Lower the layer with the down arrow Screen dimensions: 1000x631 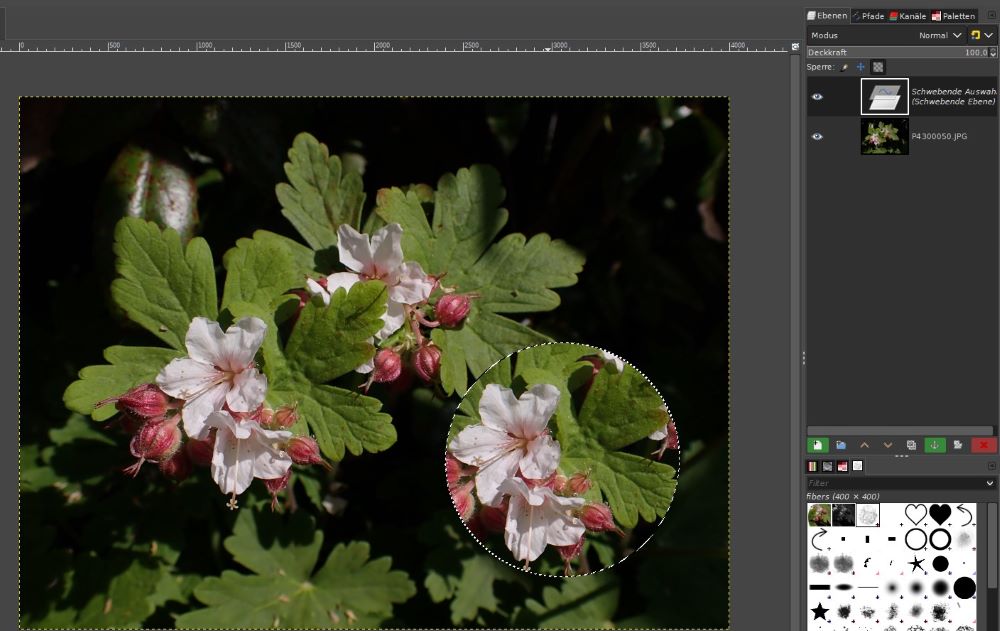pos(887,445)
